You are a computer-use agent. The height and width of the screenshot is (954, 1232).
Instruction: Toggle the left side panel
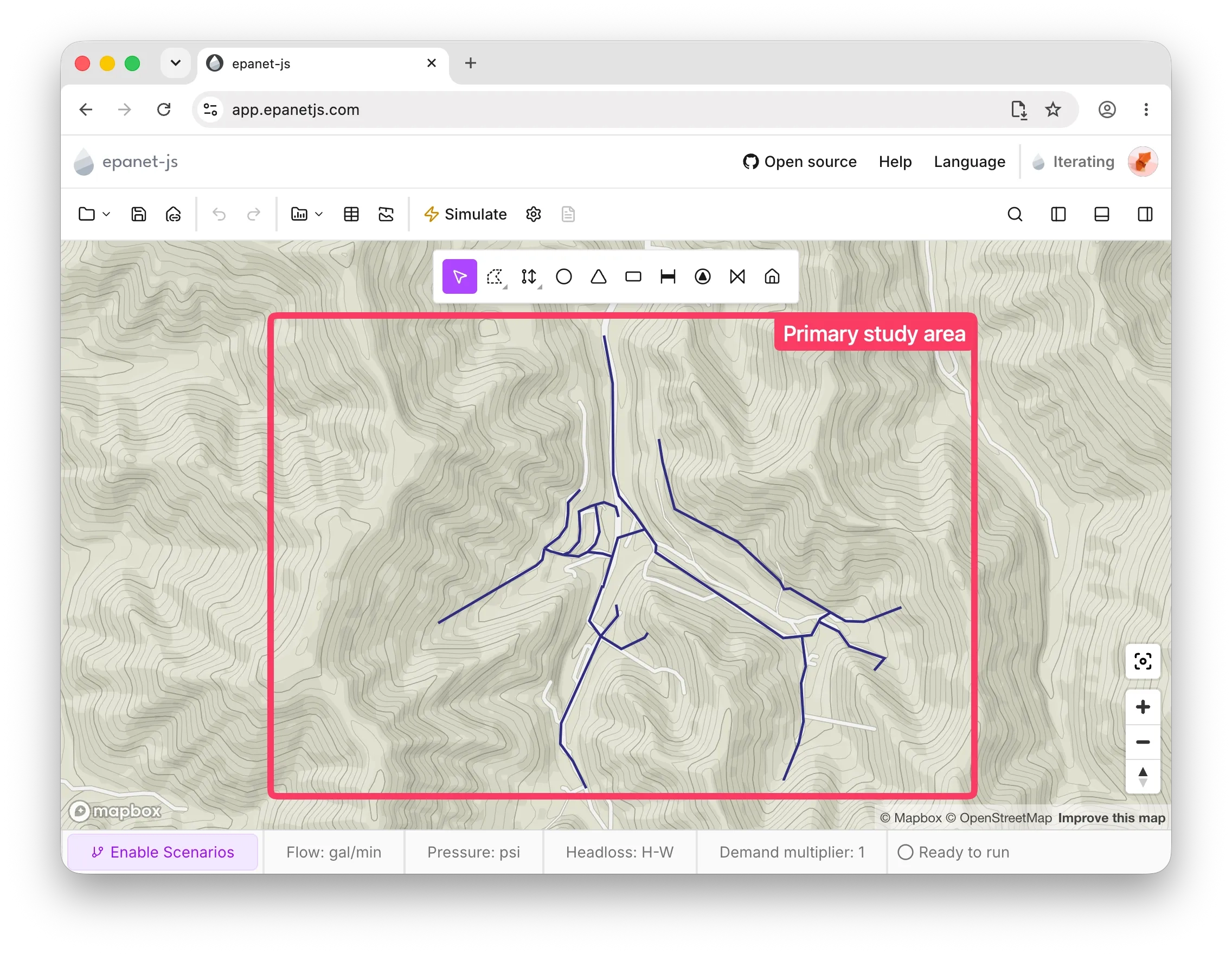[x=1058, y=214]
